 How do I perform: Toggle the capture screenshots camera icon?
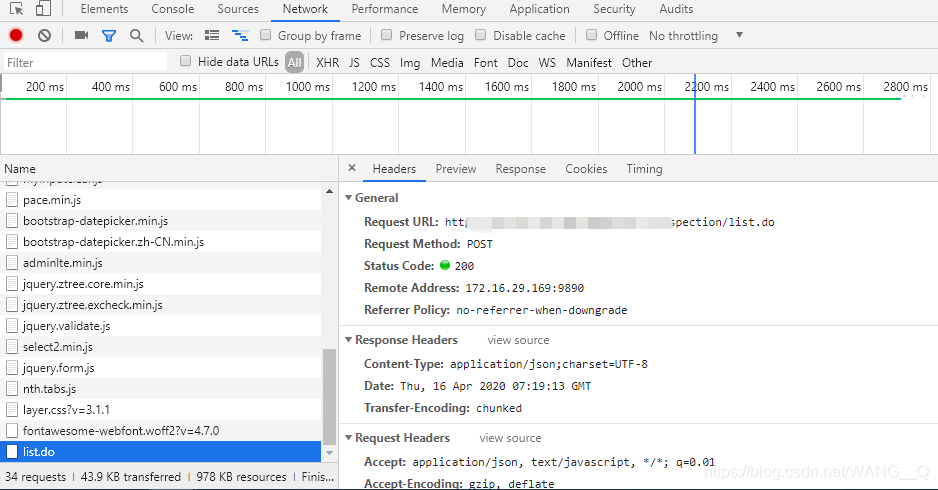(82, 35)
